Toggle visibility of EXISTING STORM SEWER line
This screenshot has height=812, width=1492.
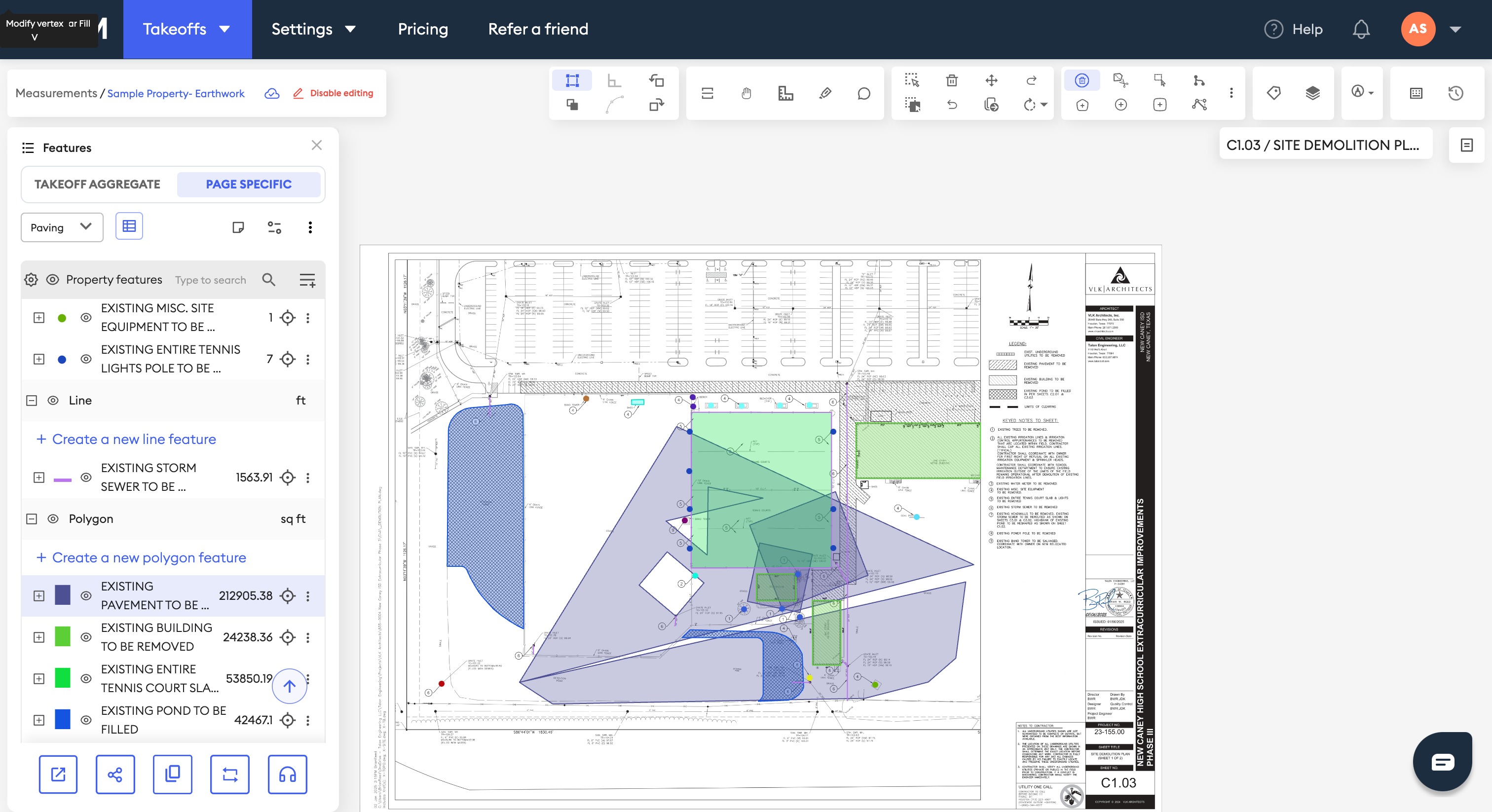coord(86,477)
